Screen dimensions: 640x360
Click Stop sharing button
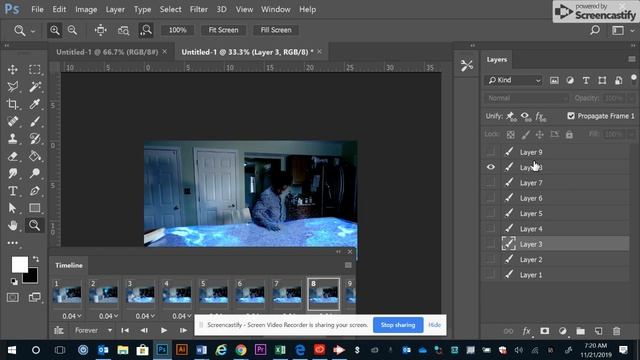click(x=398, y=325)
